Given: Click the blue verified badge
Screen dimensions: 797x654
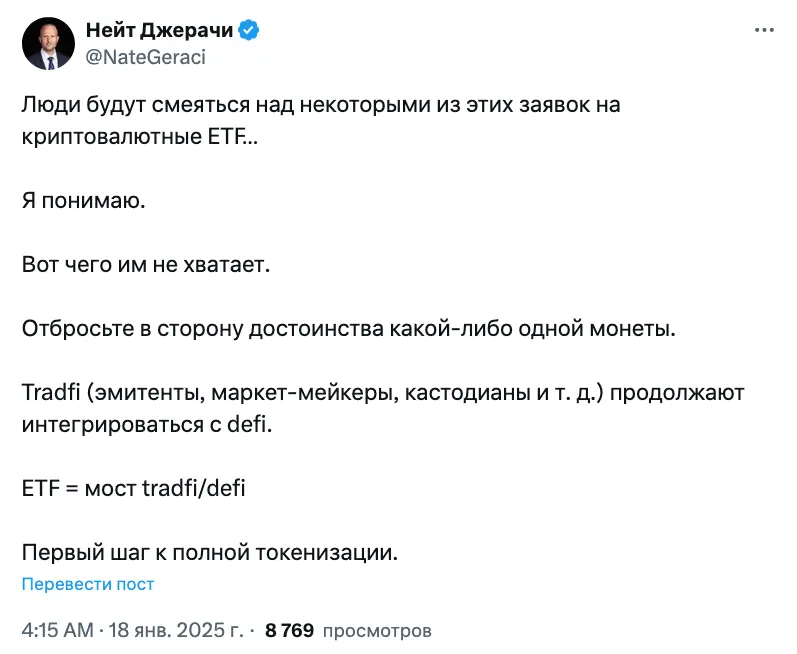Looking at the screenshot, I should (249, 30).
